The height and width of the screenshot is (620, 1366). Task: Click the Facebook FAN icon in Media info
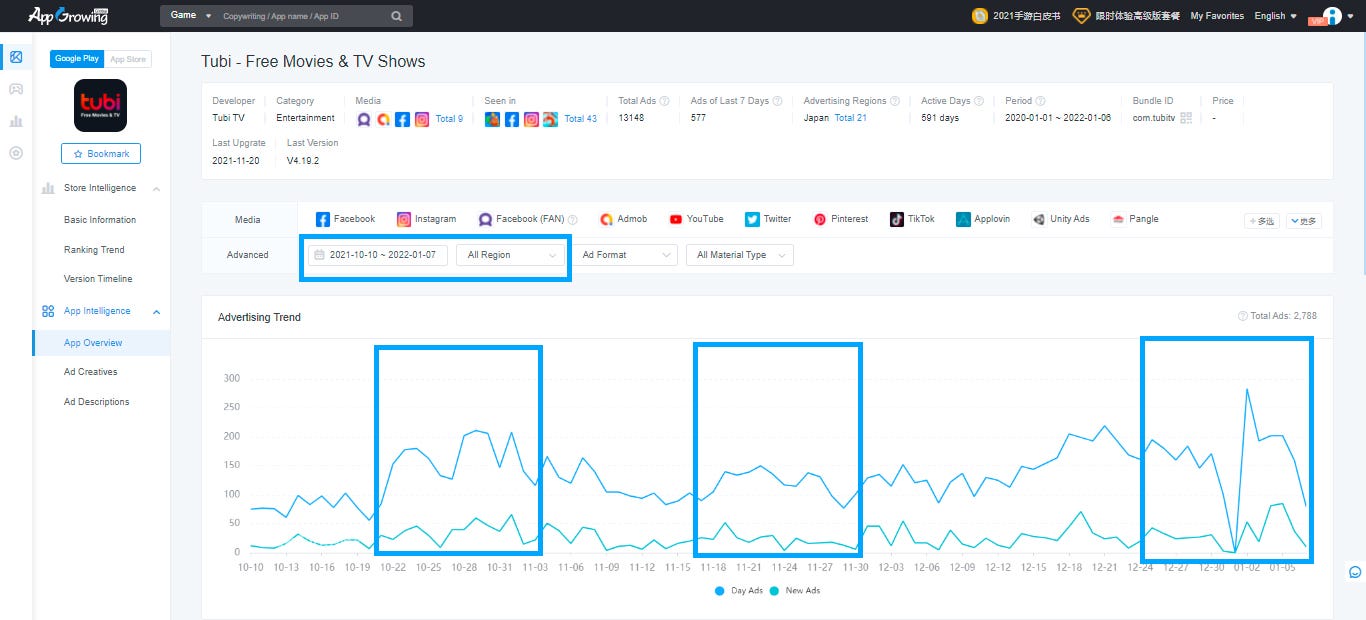(x=365, y=119)
